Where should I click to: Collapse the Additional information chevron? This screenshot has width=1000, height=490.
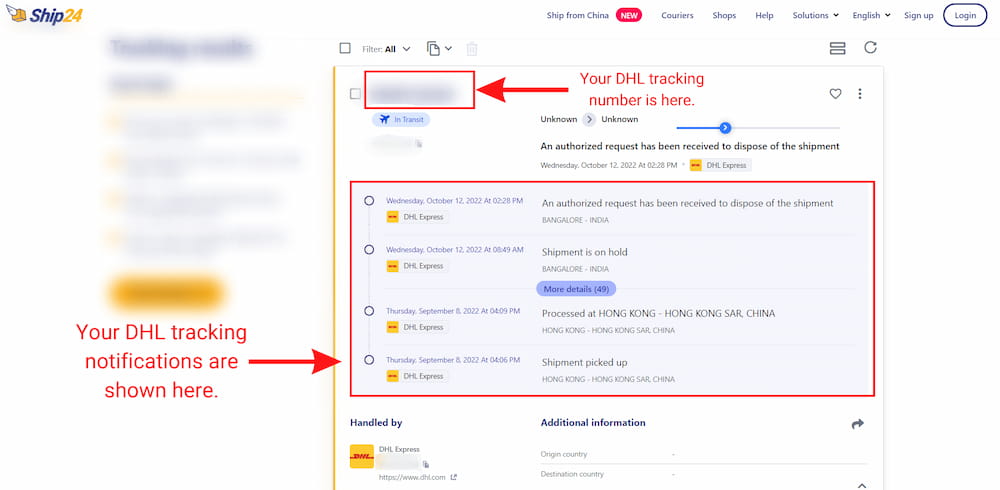(861, 486)
